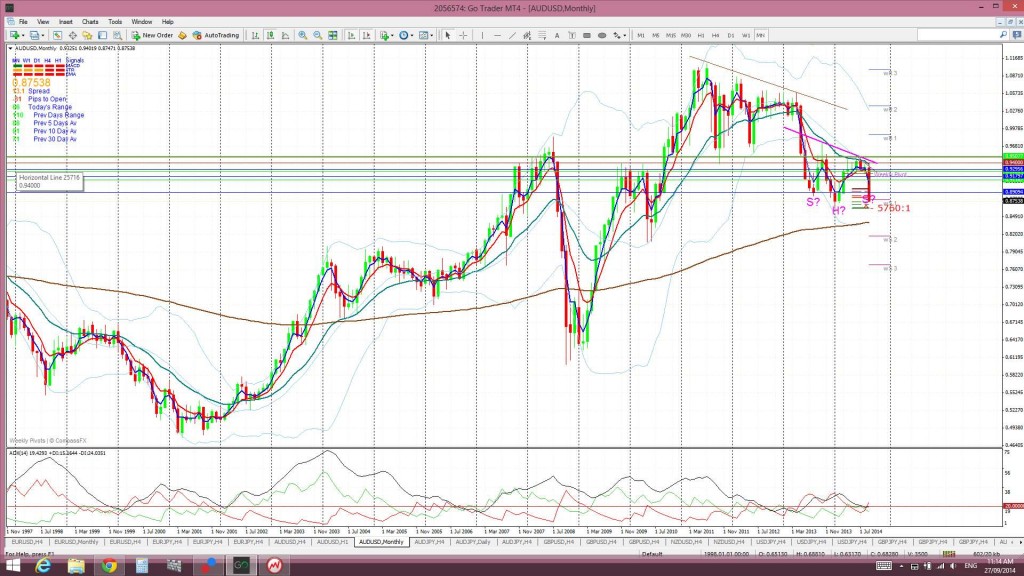
Task: Select the Crosshair tool
Action: 463,35
